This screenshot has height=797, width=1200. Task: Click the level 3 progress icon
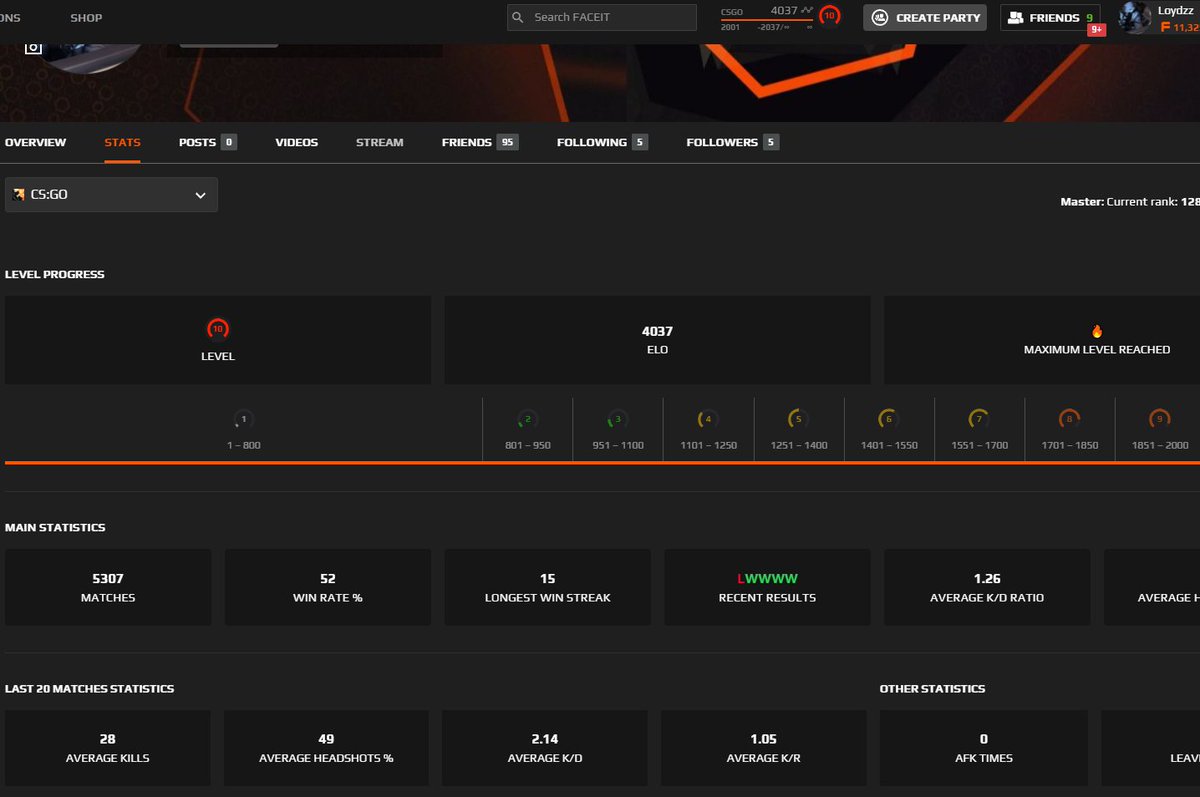pyautogui.click(x=618, y=419)
